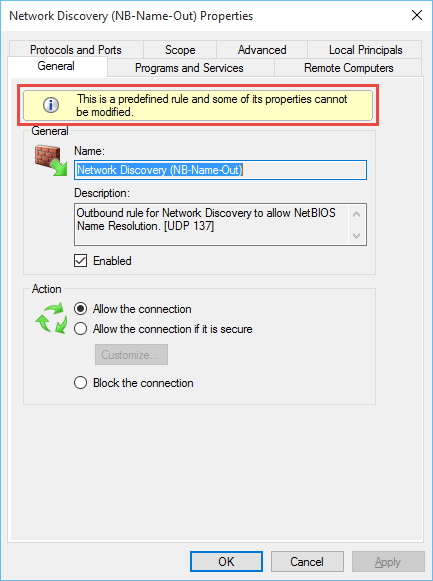
Task: Close the Properties dialog window
Action: [x=417, y=15]
